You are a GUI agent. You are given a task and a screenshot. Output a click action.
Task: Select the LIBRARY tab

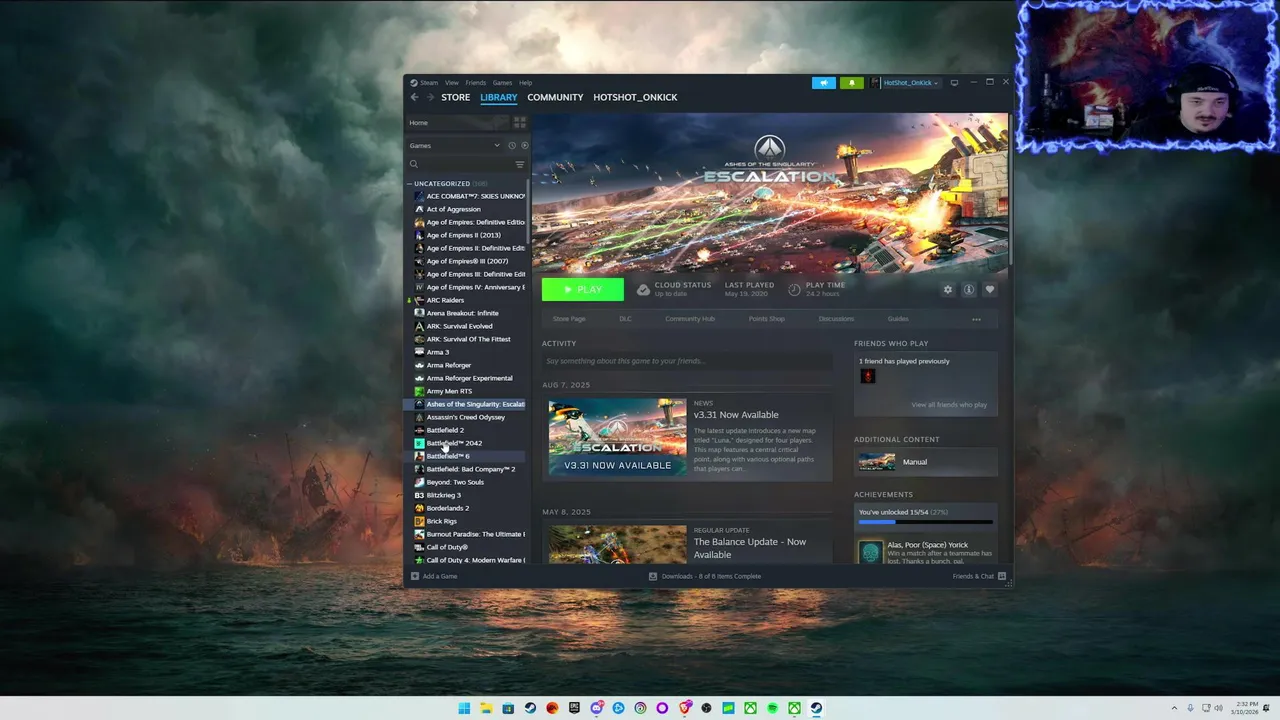[498, 97]
